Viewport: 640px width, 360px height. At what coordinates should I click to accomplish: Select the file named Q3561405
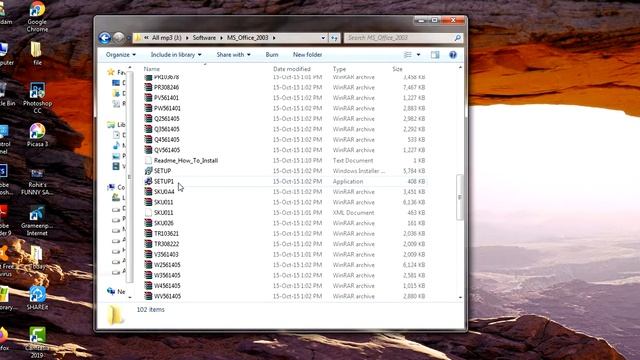coord(167,129)
